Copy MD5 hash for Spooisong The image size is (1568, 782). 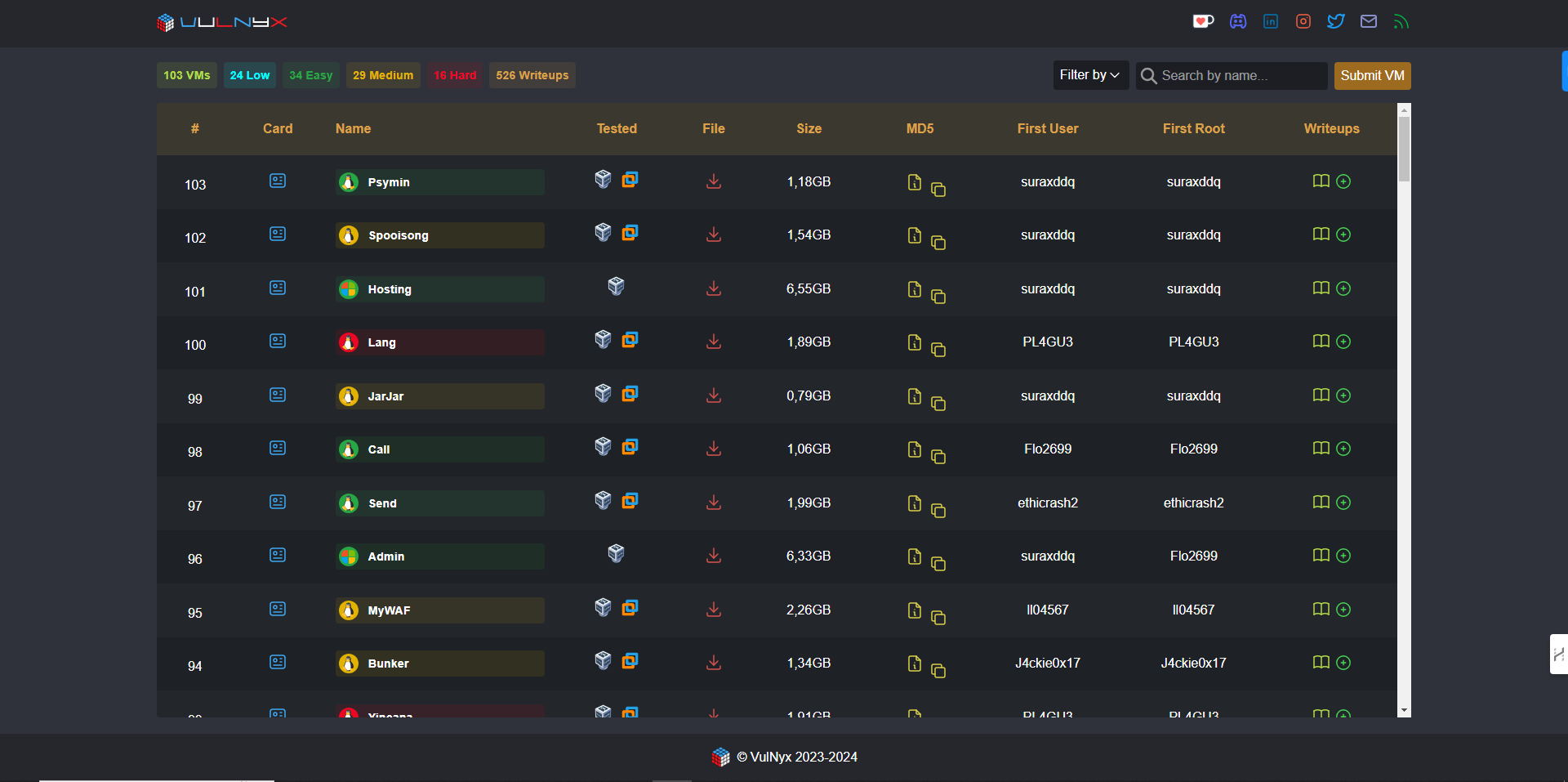(x=938, y=243)
